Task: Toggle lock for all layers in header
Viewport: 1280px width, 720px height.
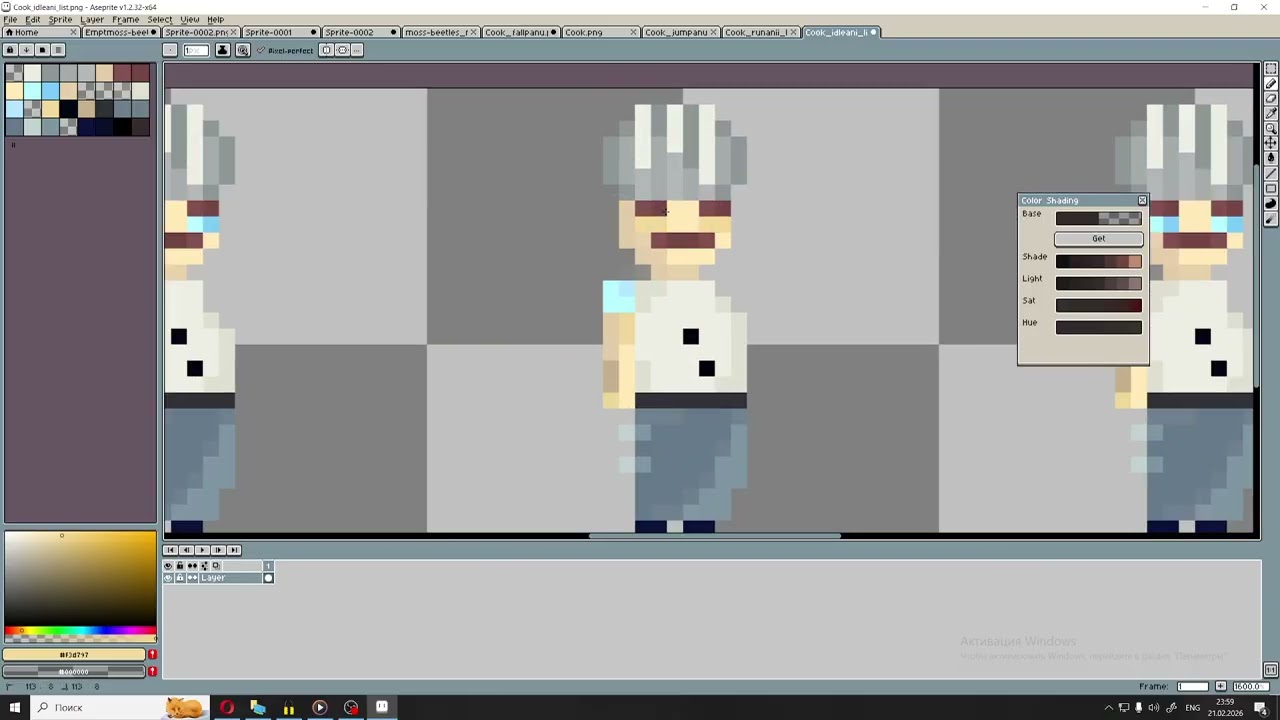Action: coord(180,566)
